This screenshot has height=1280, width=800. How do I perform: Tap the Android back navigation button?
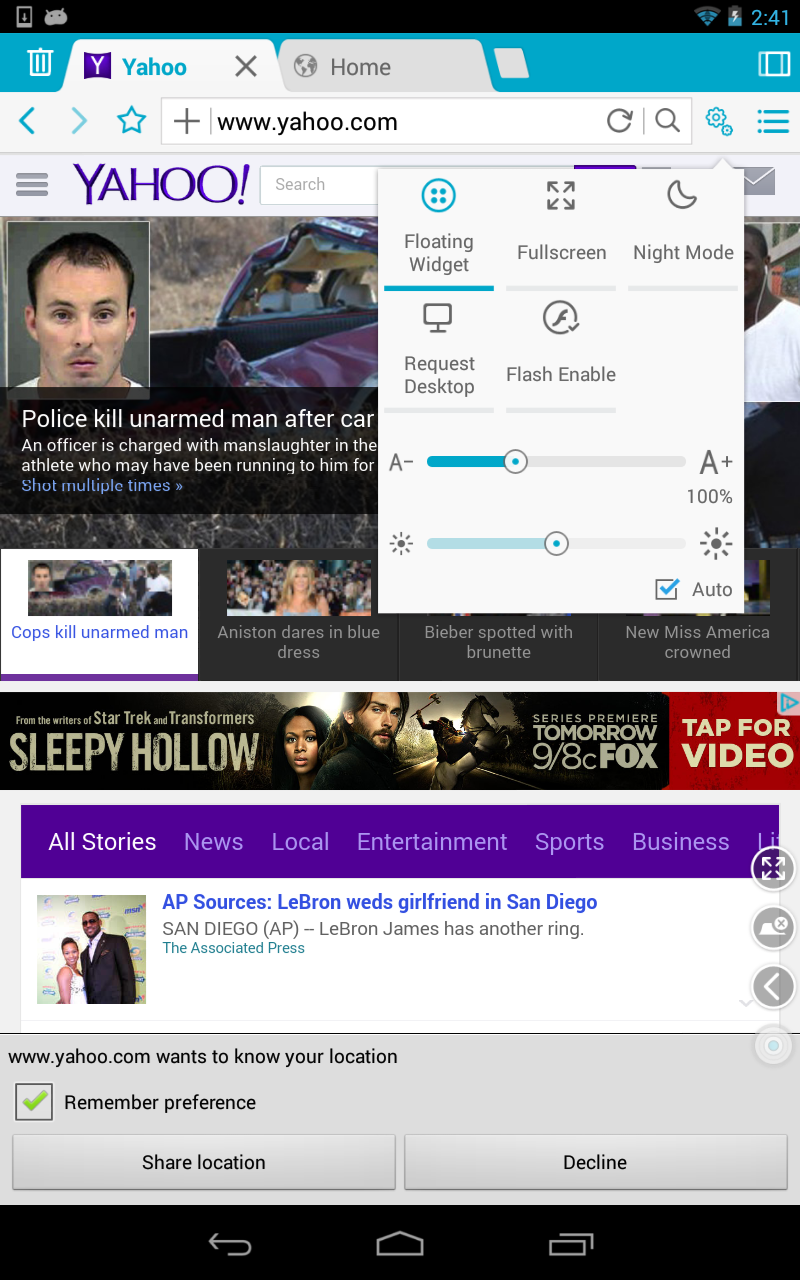coord(229,1243)
